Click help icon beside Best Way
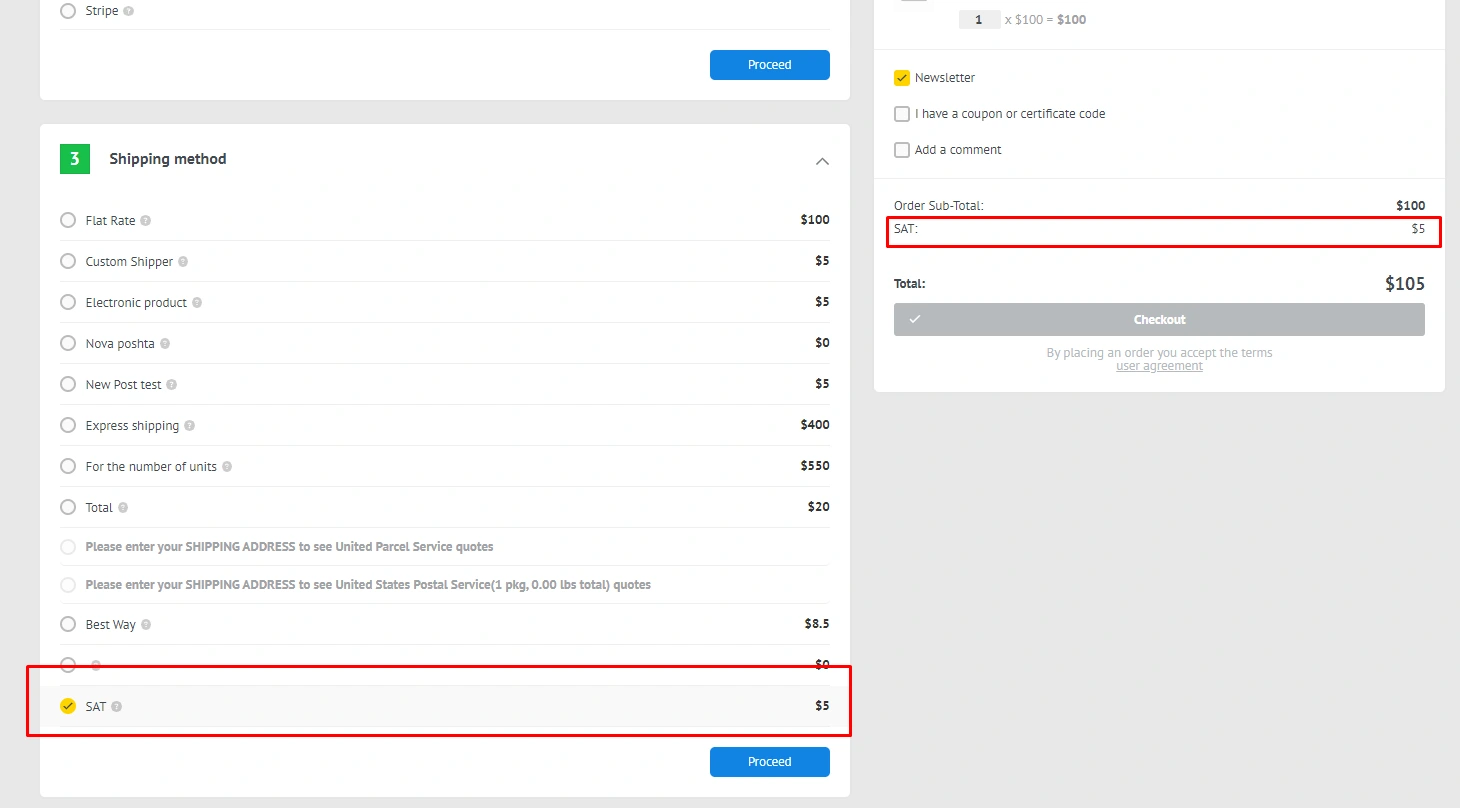Image resolution: width=1460 pixels, height=808 pixels. click(x=146, y=625)
